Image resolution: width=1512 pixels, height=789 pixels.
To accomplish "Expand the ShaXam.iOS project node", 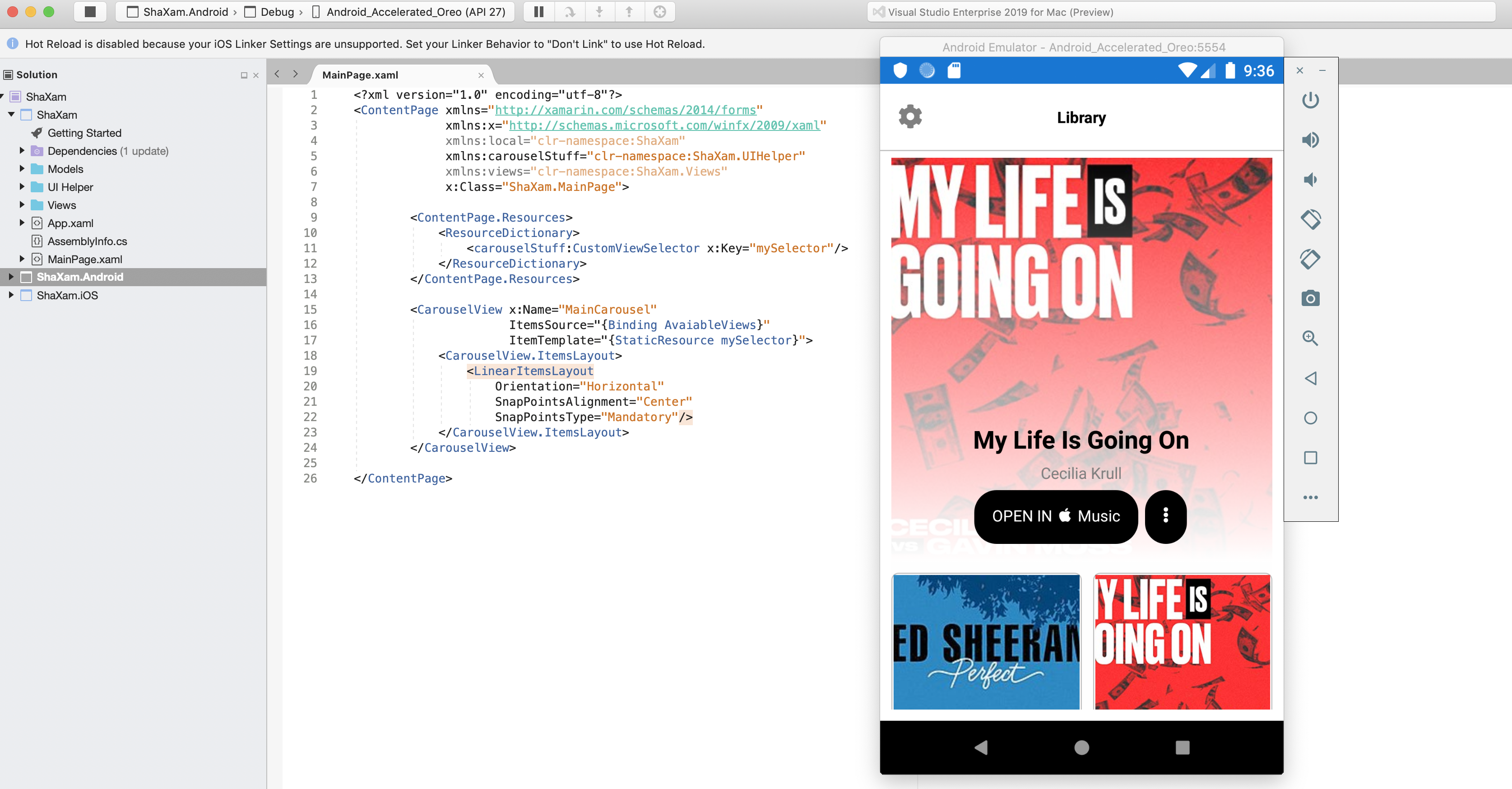I will point(10,295).
